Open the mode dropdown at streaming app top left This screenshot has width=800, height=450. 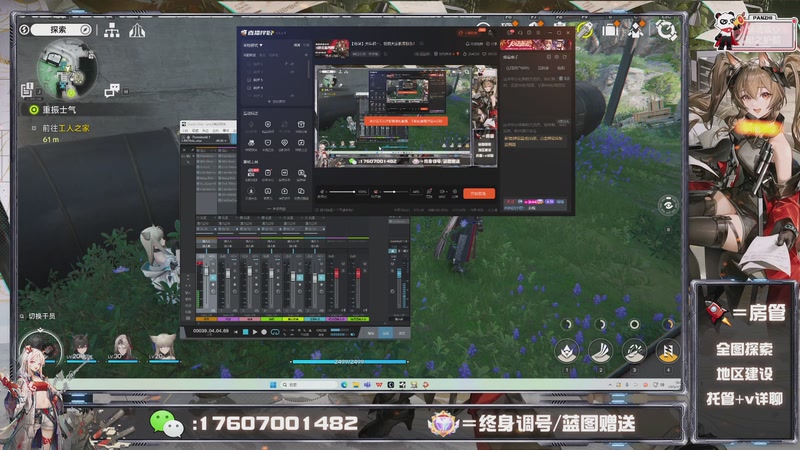[x=253, y=45]
